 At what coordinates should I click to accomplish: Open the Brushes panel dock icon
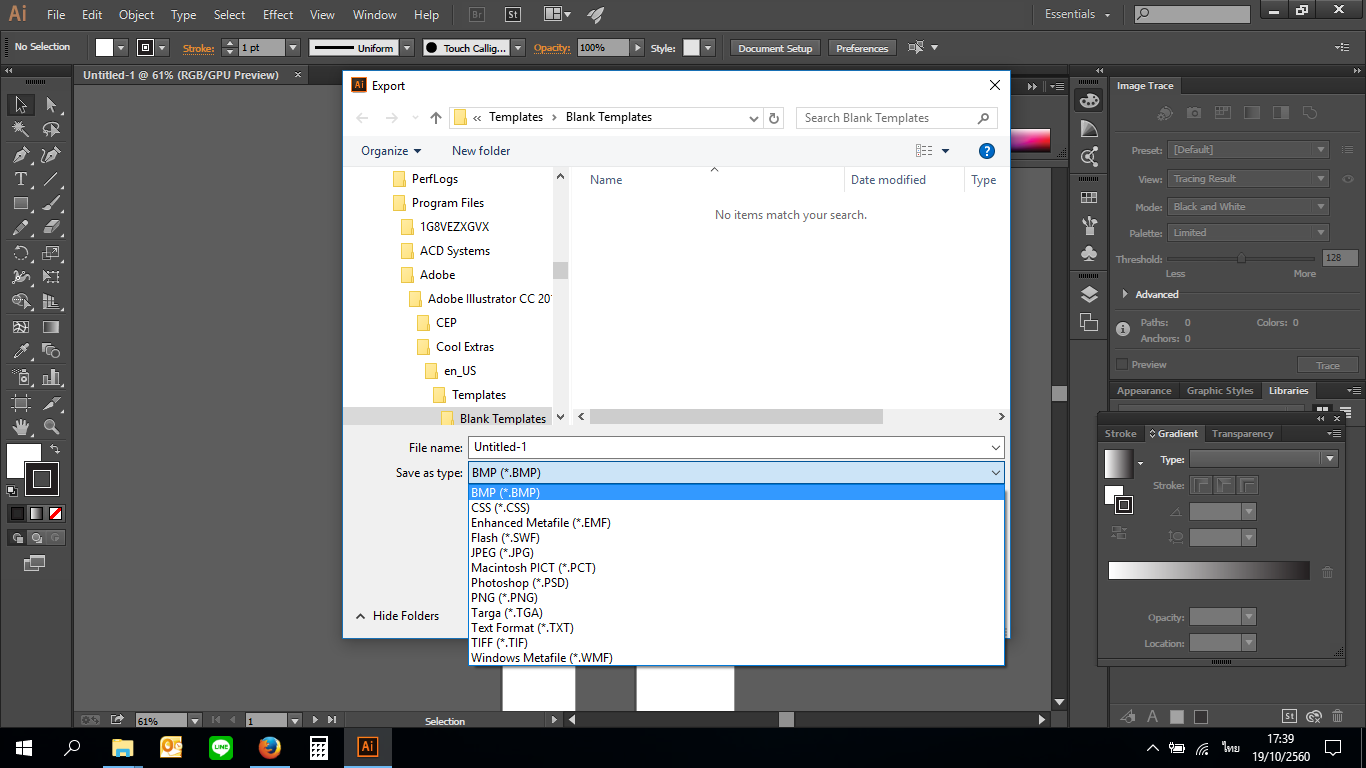(x=1089, y=226)
